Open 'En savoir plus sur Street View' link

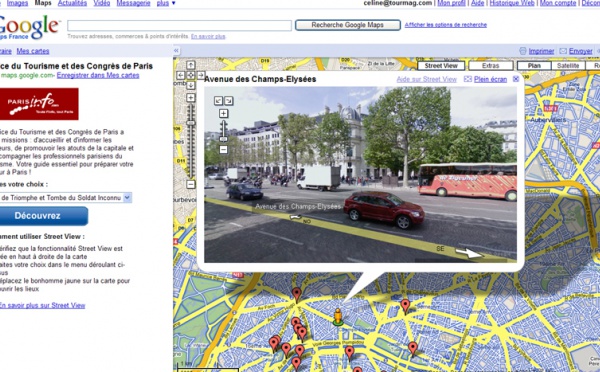pyautogui.click(x=42, y=305)
